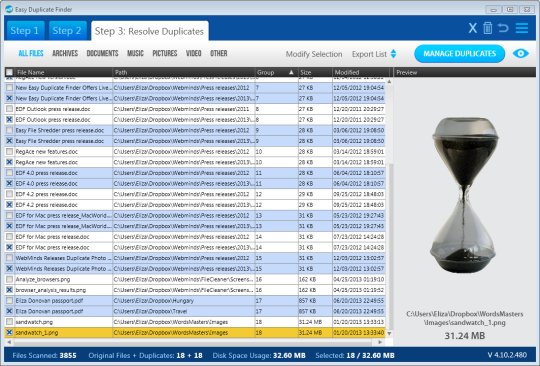540x366 pixels.
Task: Click the undo arrow icon
Action: 503,28
